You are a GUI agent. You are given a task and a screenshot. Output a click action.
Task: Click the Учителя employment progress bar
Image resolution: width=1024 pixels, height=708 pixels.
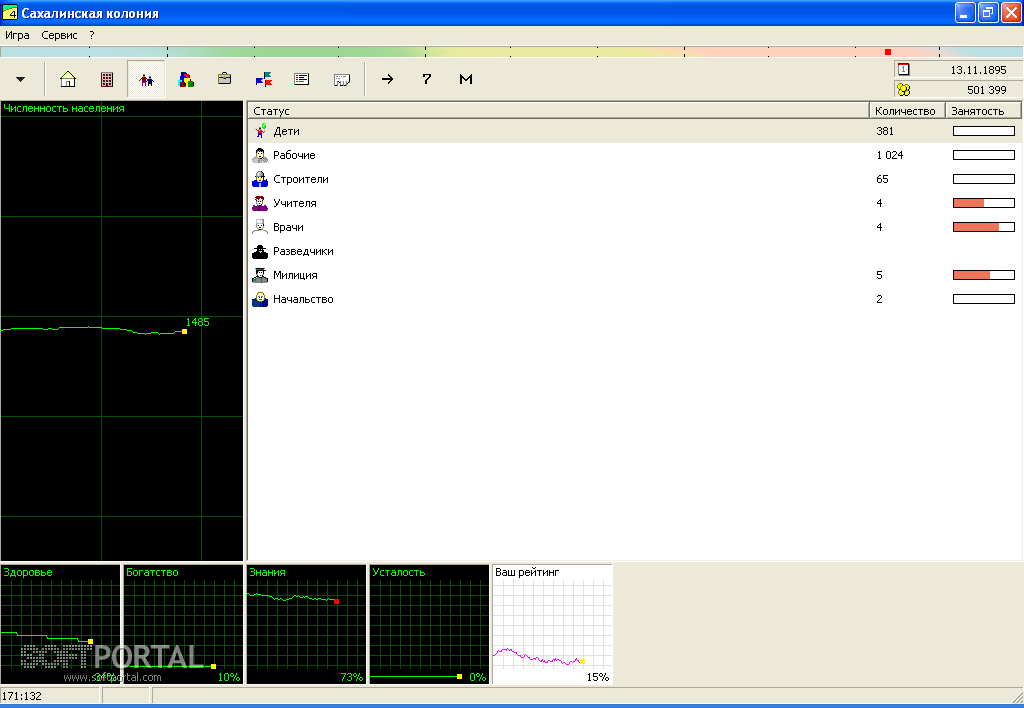tap(983, 204)
